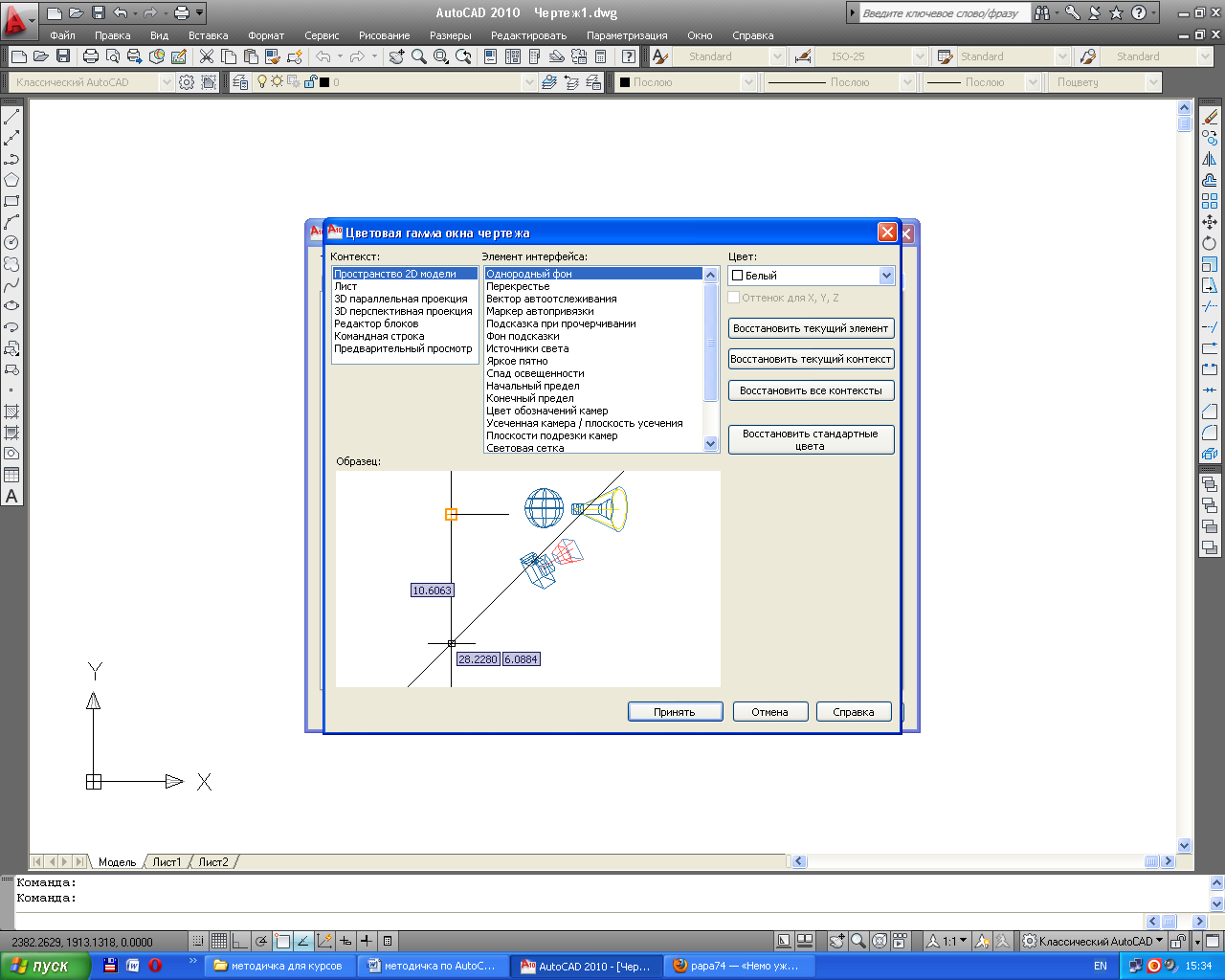Click 'Восстановить стандартные цвета' button
Viewport: 1225px width, 980px height.
coord(811,439)
